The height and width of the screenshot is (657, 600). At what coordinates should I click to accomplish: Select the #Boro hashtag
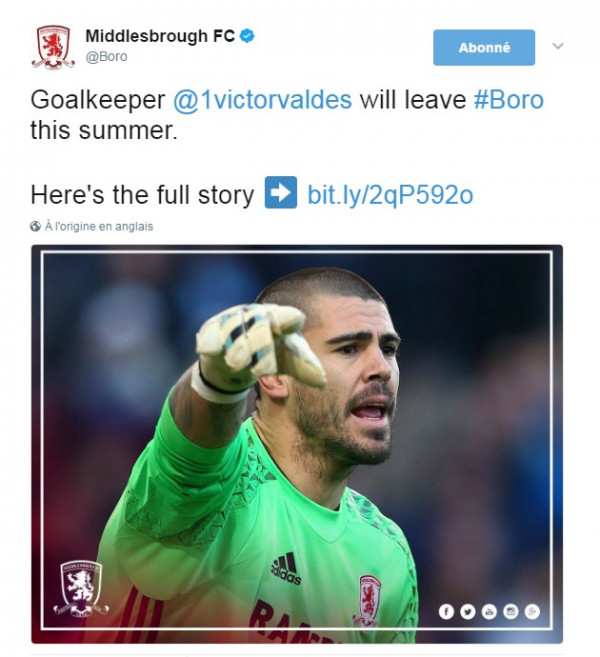[509, 100]
